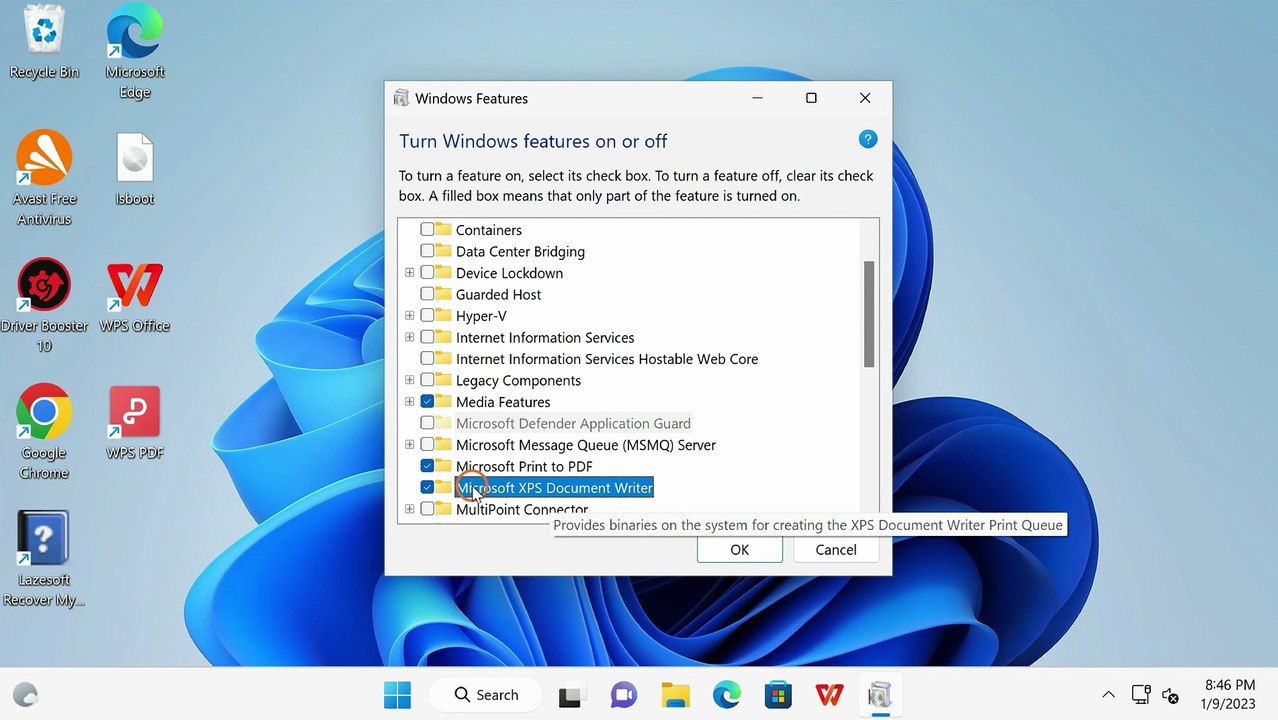Expand the Media Features node
Image resolution: width=1278 pixels, height=720 pixels.
tap(409, 402)
